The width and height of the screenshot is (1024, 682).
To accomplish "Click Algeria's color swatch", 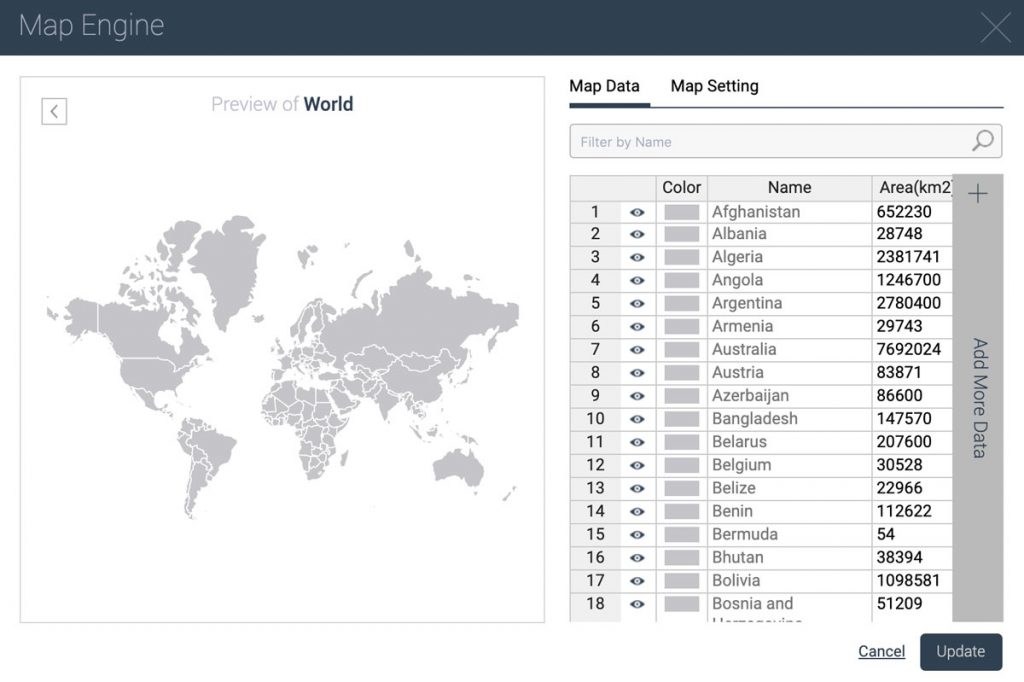I will coord(681,257).
